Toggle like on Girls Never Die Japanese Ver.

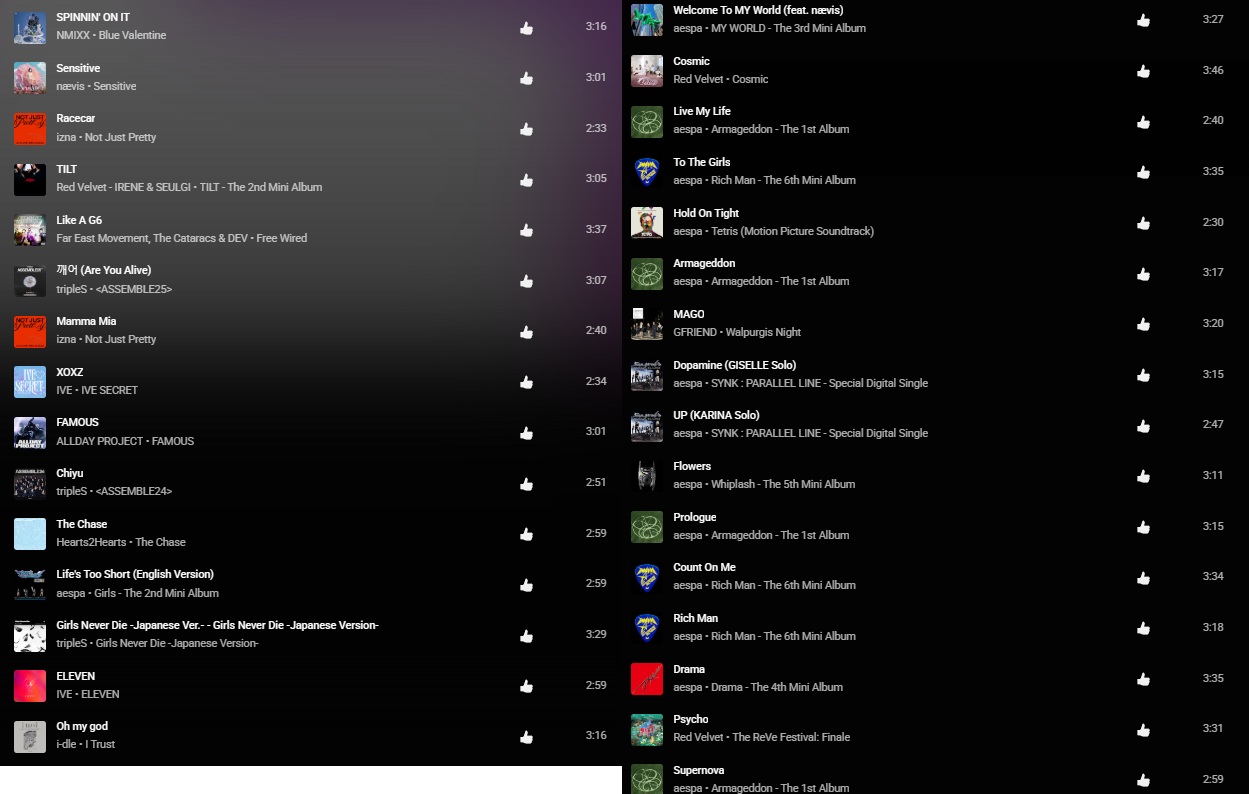coord(526,636)
